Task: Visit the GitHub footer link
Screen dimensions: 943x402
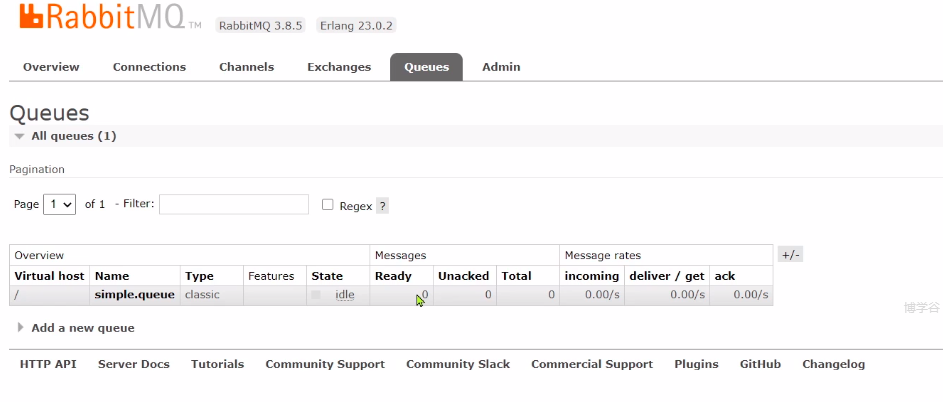Action: [x=760, y=365]
